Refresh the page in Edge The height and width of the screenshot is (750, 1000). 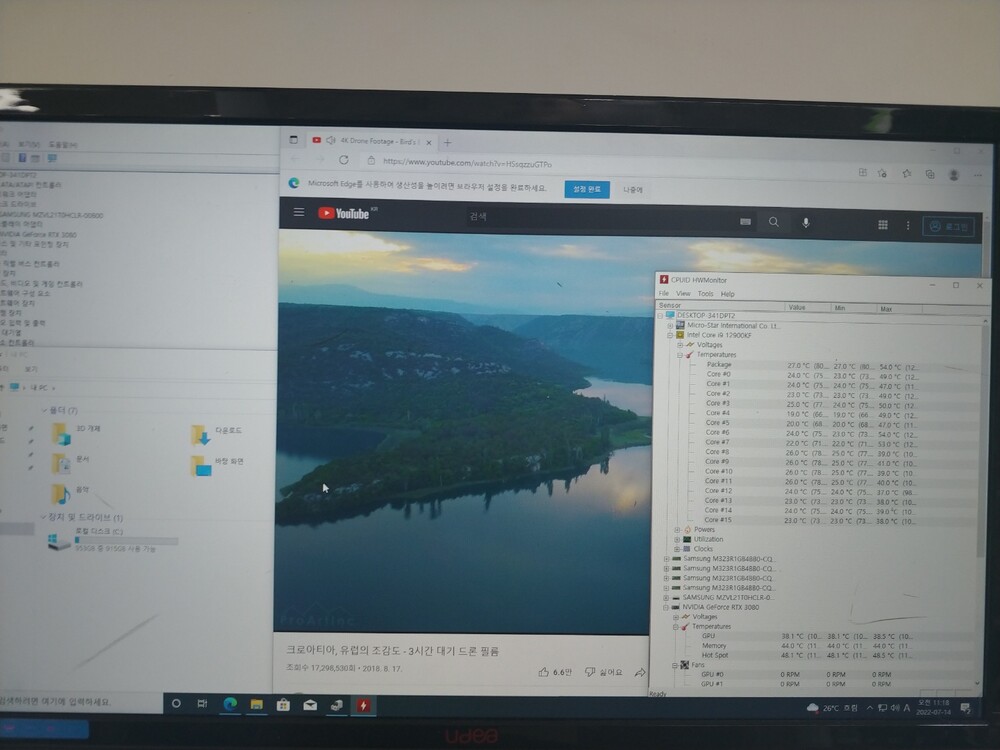(x=344, y=160)
